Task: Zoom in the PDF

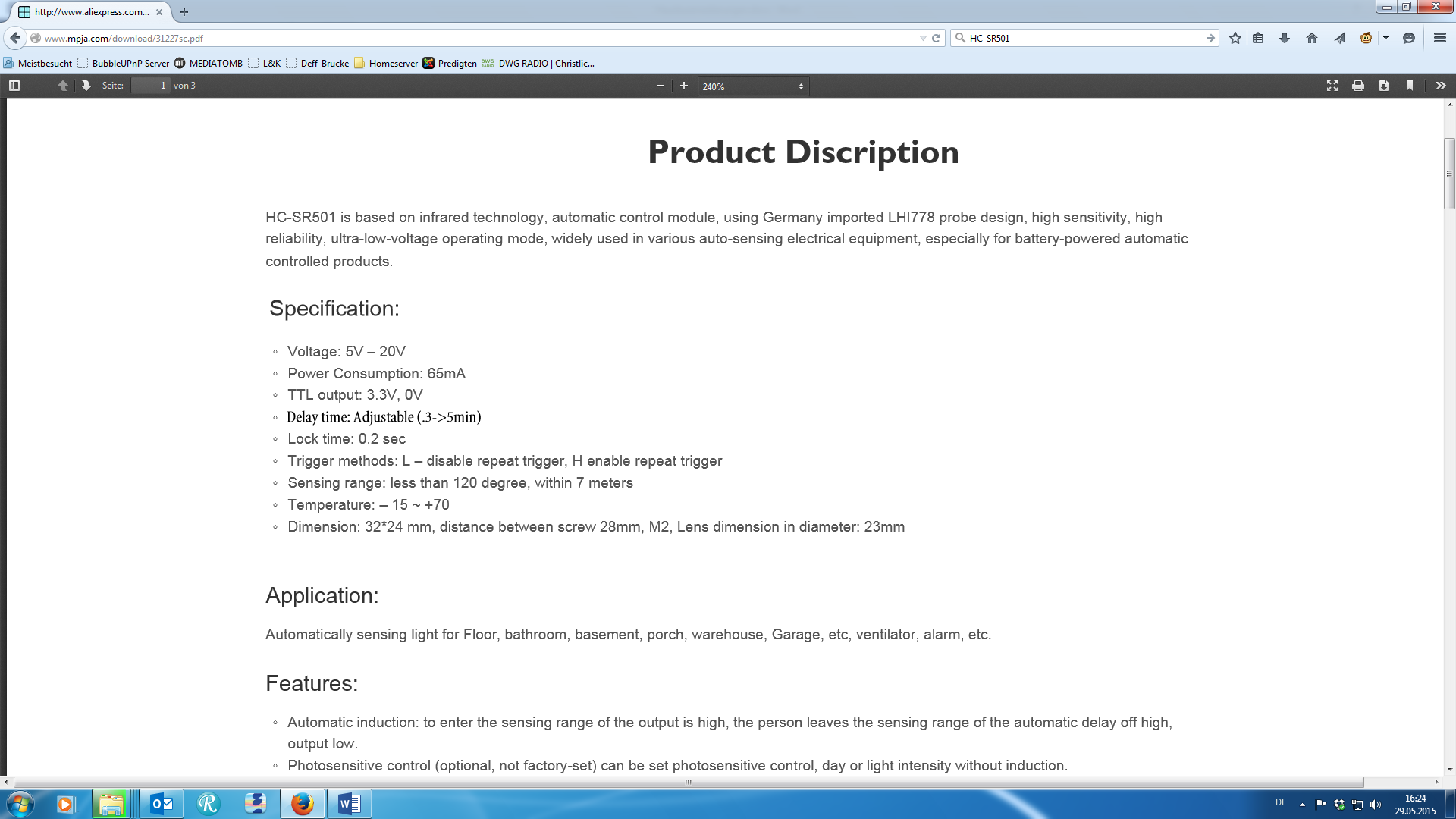Action: (x=684, y=86)
